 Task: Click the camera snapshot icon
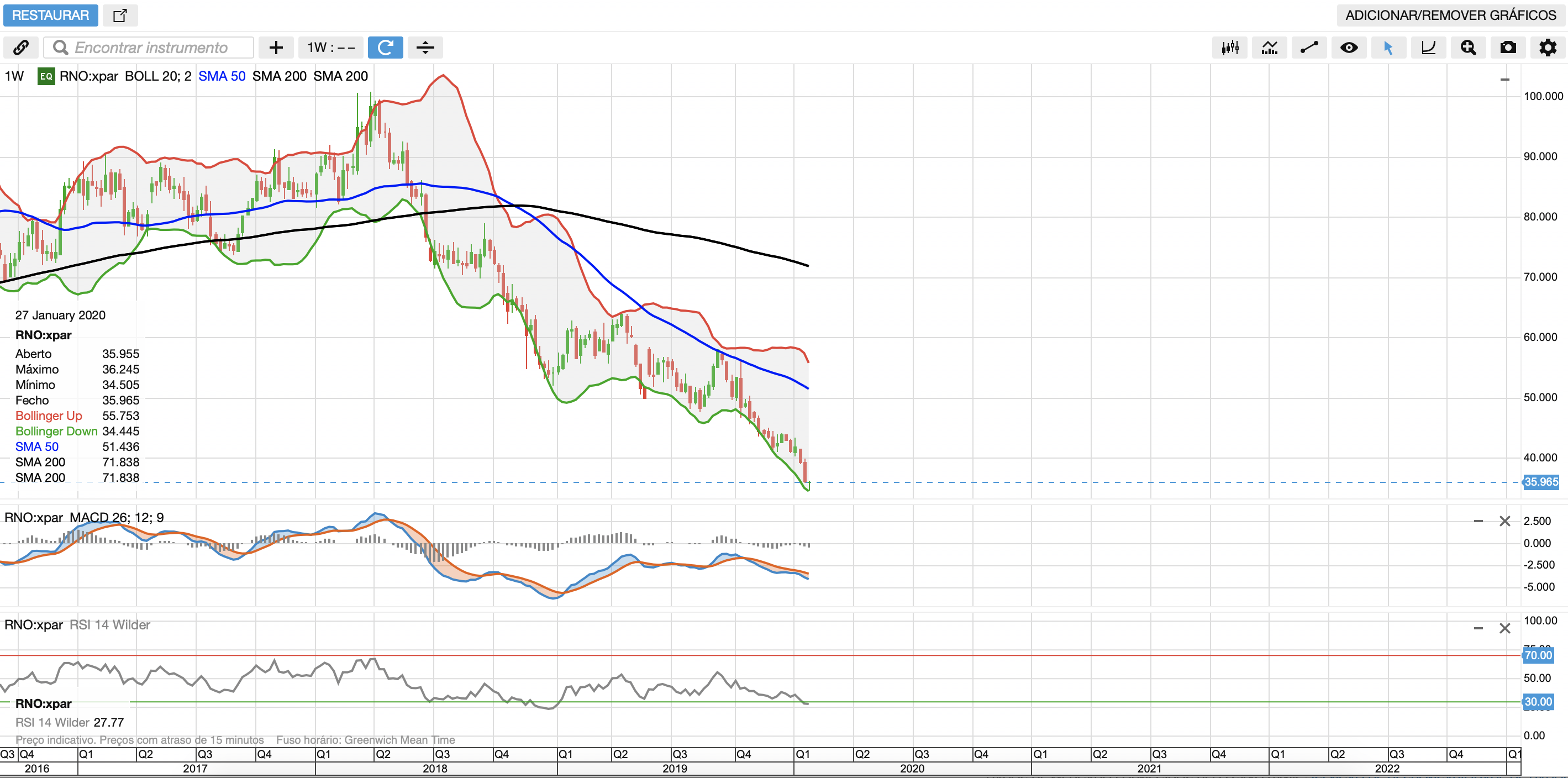coord(1508,48)
